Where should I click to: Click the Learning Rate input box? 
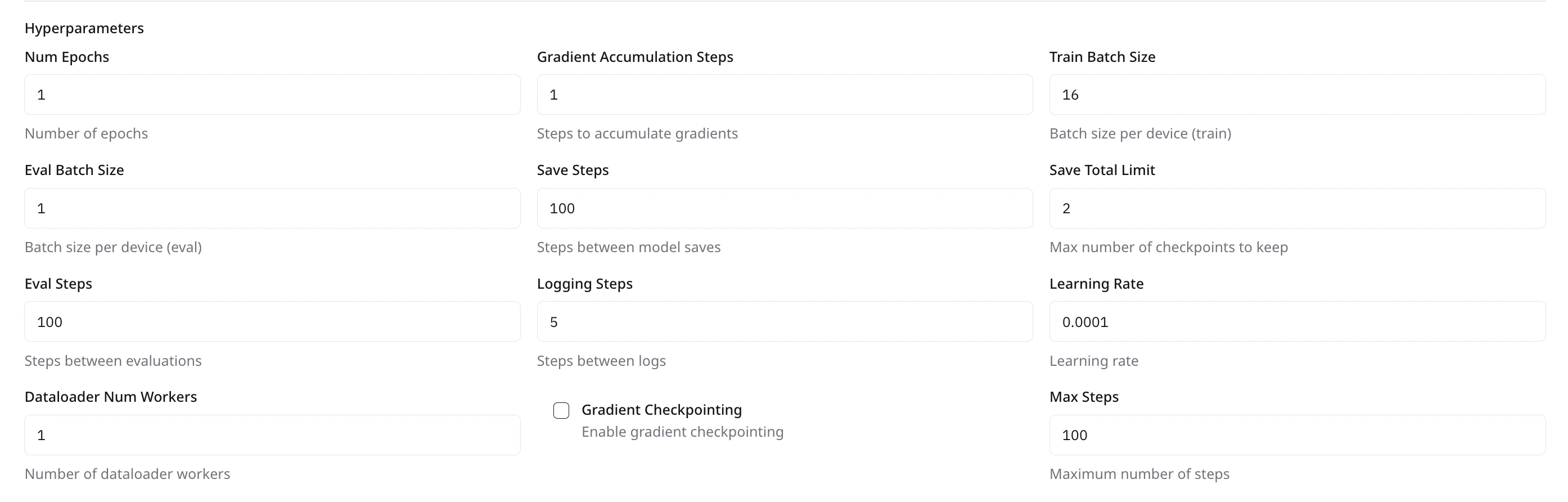[x=1297, y=322]
